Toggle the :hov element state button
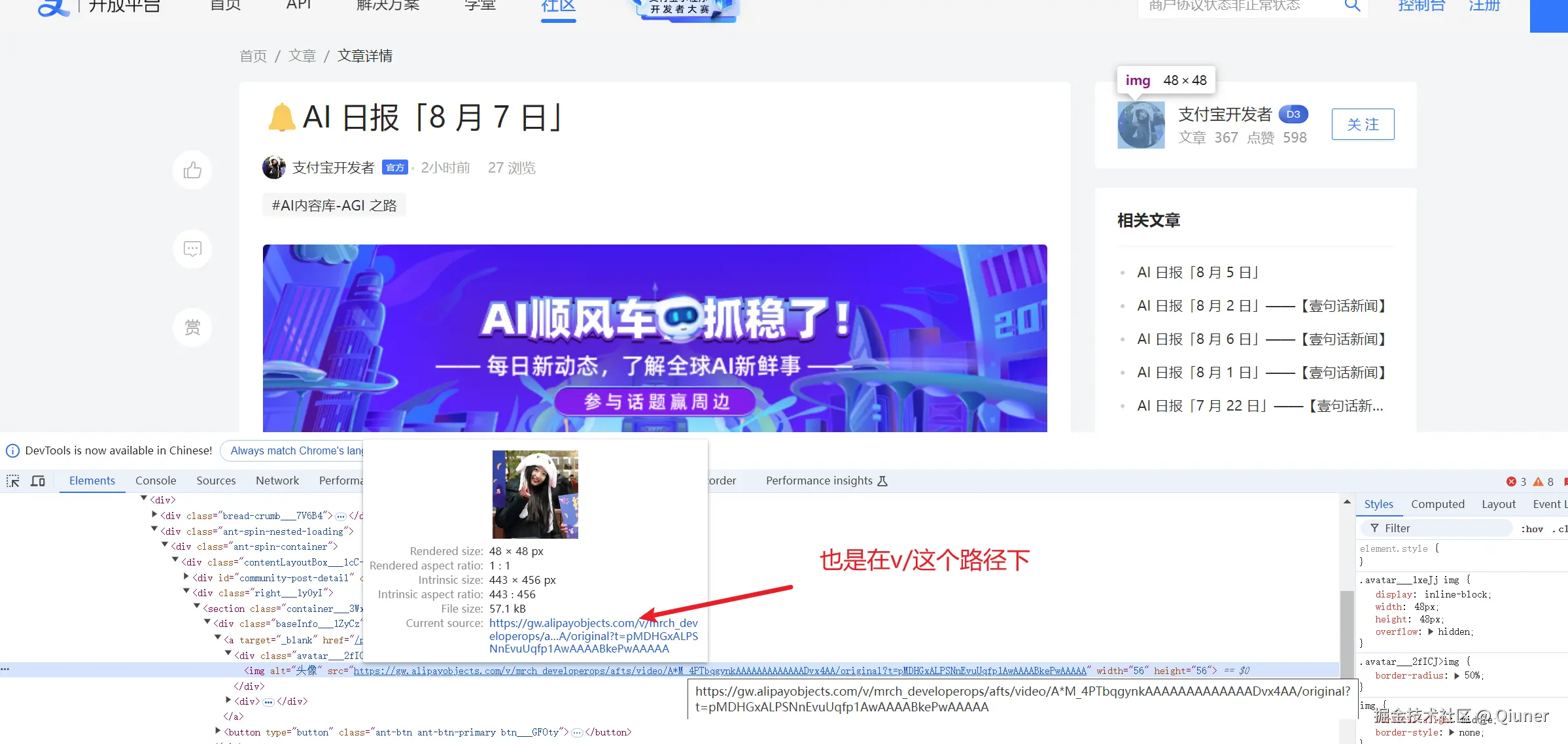The width and height of the screenshot is (1568, 744). coord(1531,529)
